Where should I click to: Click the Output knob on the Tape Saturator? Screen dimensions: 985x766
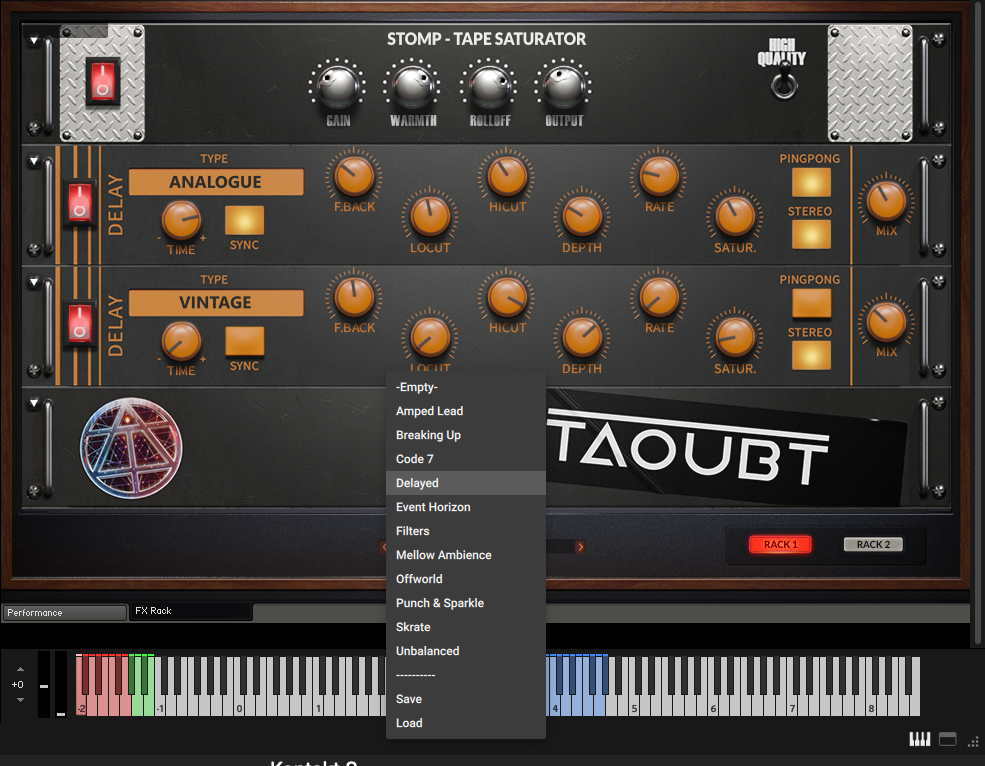point(562,88)
